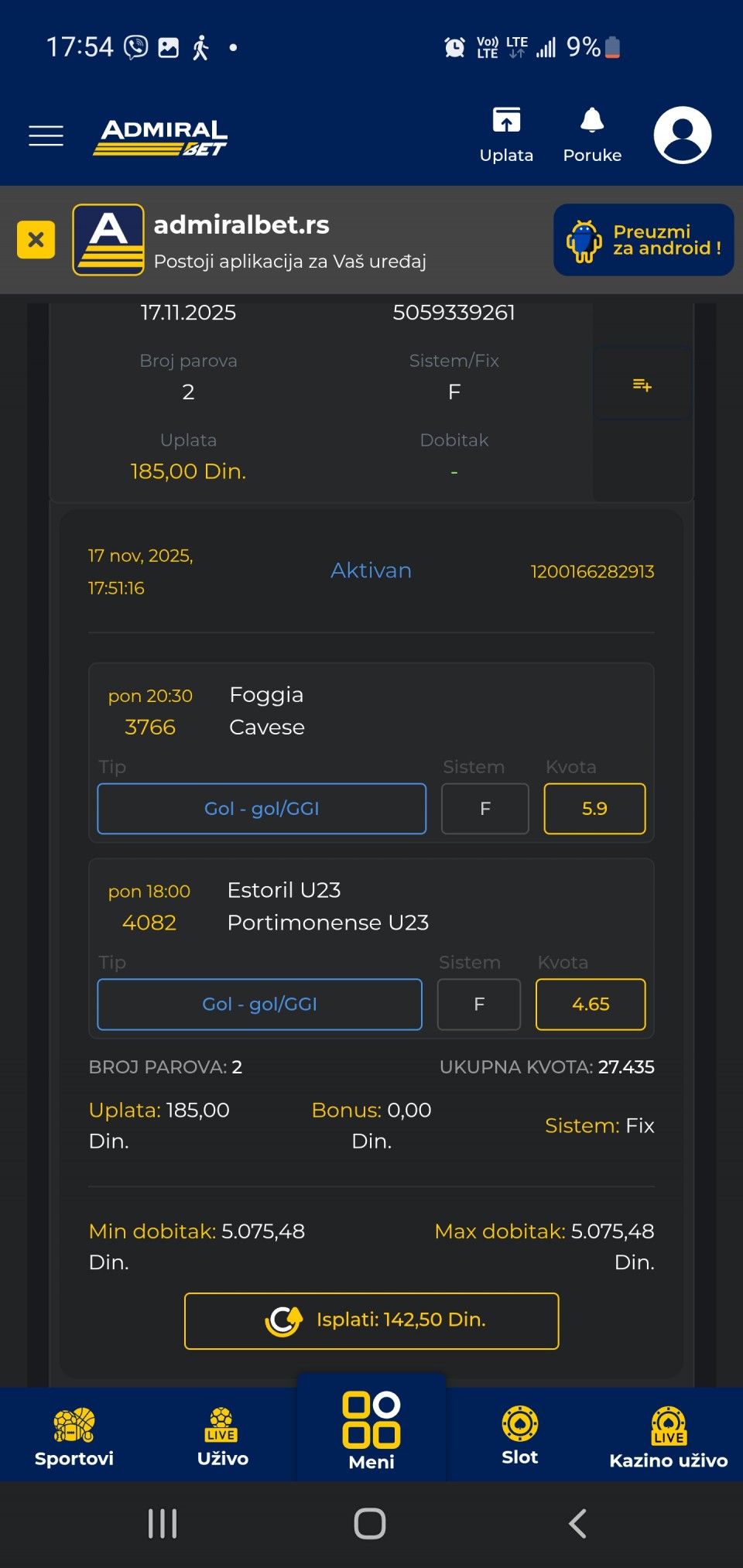Open the Kazino uživo tab
This screenshot has width=743, height=1568.
click(668, 1436)
